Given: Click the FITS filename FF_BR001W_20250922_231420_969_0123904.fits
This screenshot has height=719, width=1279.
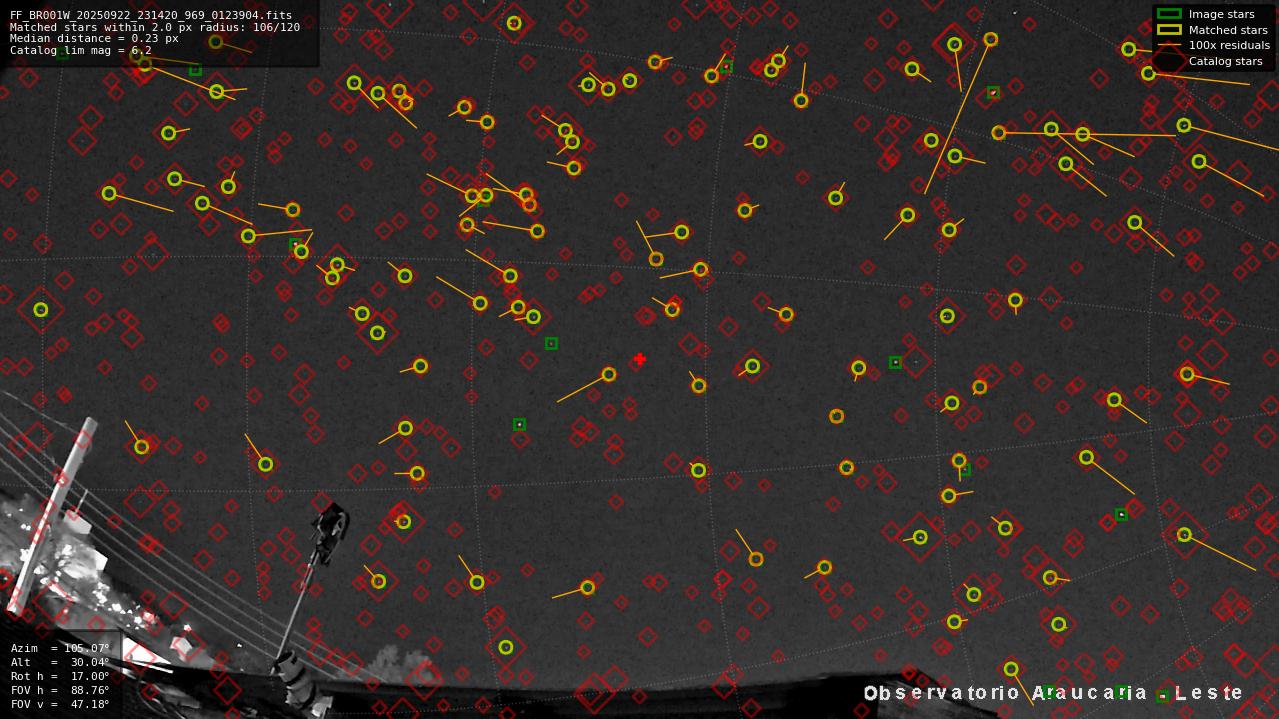Looking at the screenshot, I should (151, 16).
